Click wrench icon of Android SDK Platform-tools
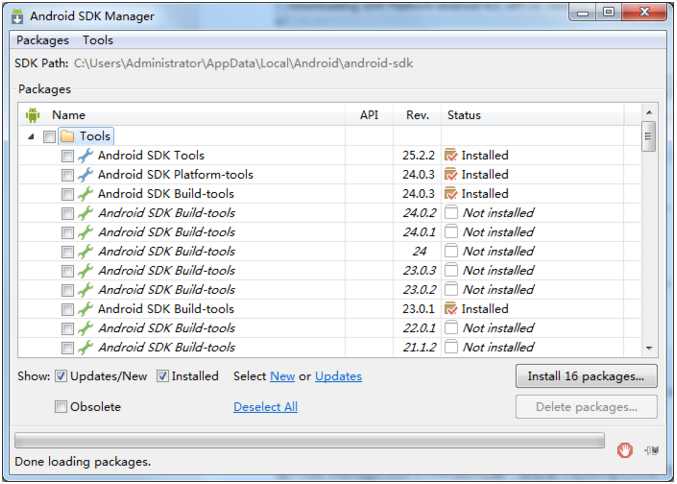The height and width of the screenshot is (484, 677). (85, 174)
